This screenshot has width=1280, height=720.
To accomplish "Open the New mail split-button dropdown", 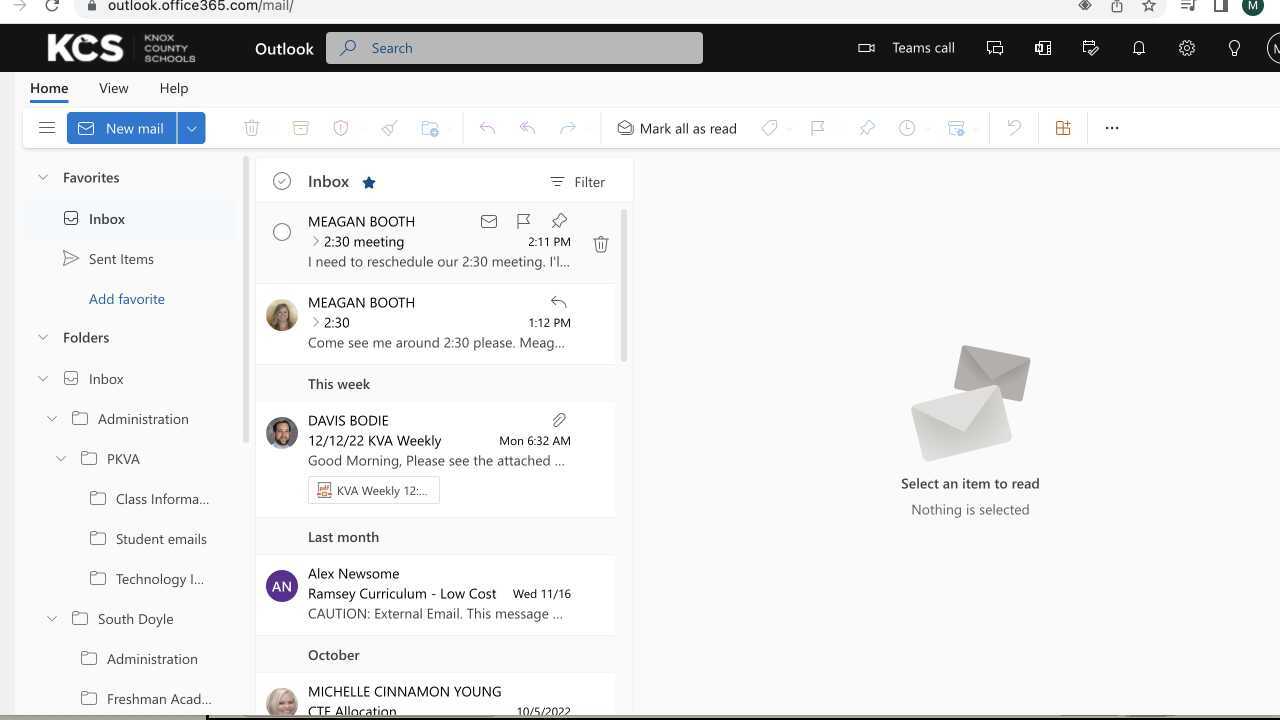I will (x=191, y=128).
